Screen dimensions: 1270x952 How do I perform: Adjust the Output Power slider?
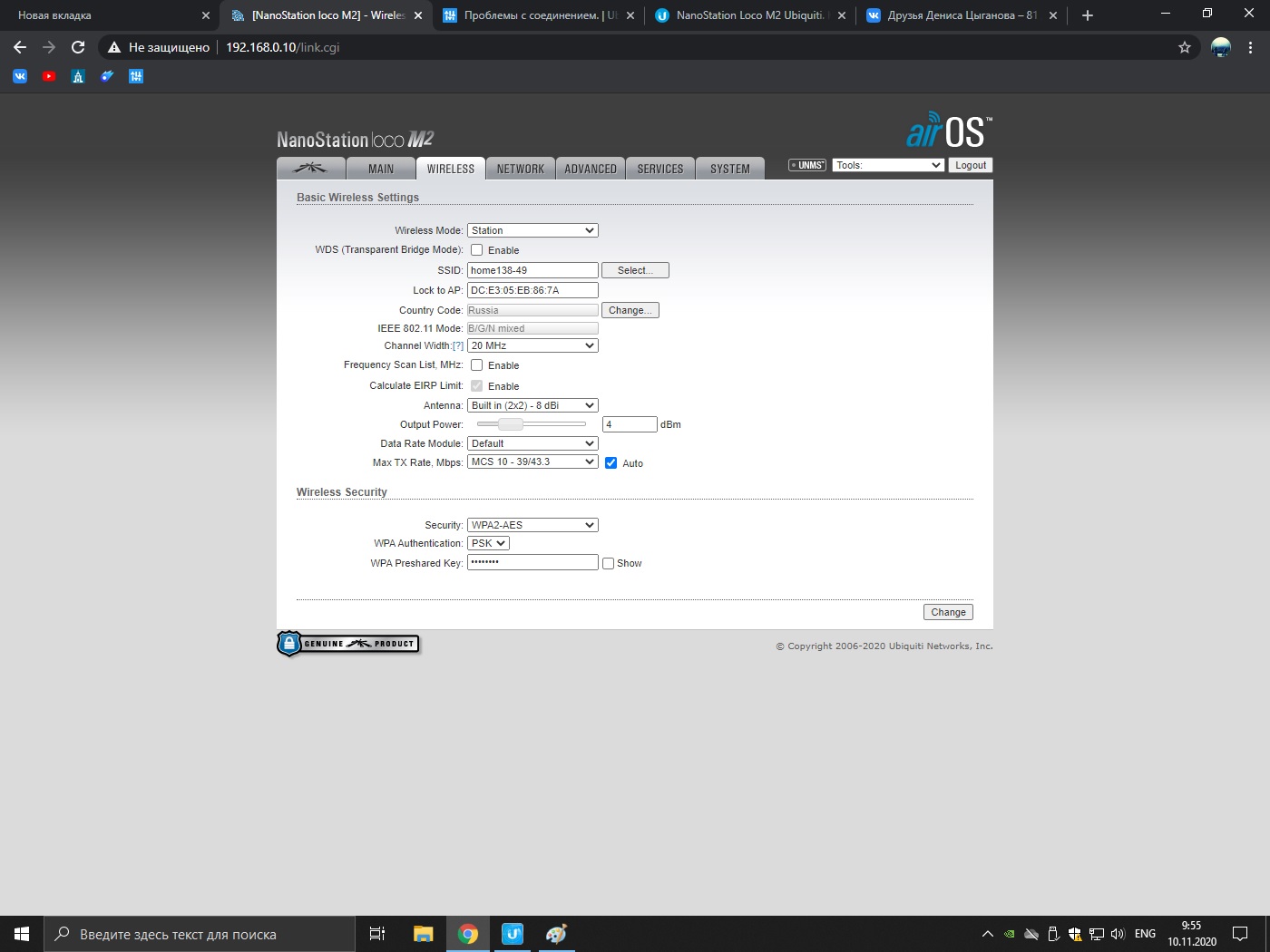point(511,424)
